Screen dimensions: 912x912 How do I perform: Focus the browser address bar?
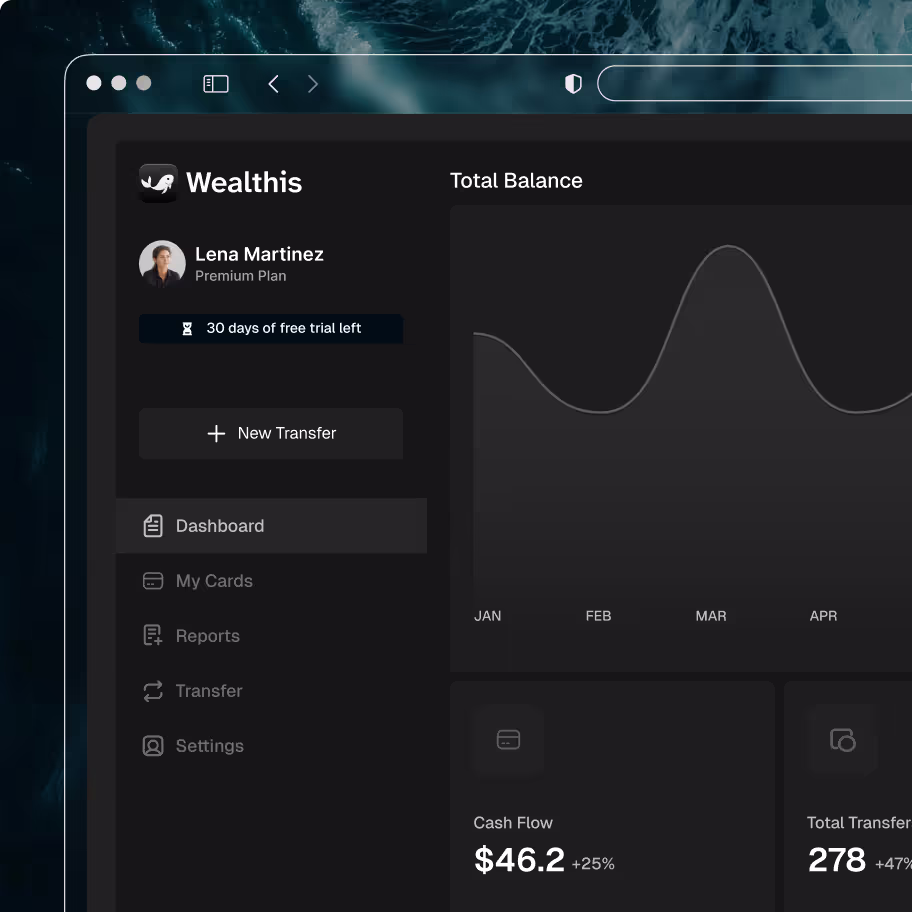754,83
